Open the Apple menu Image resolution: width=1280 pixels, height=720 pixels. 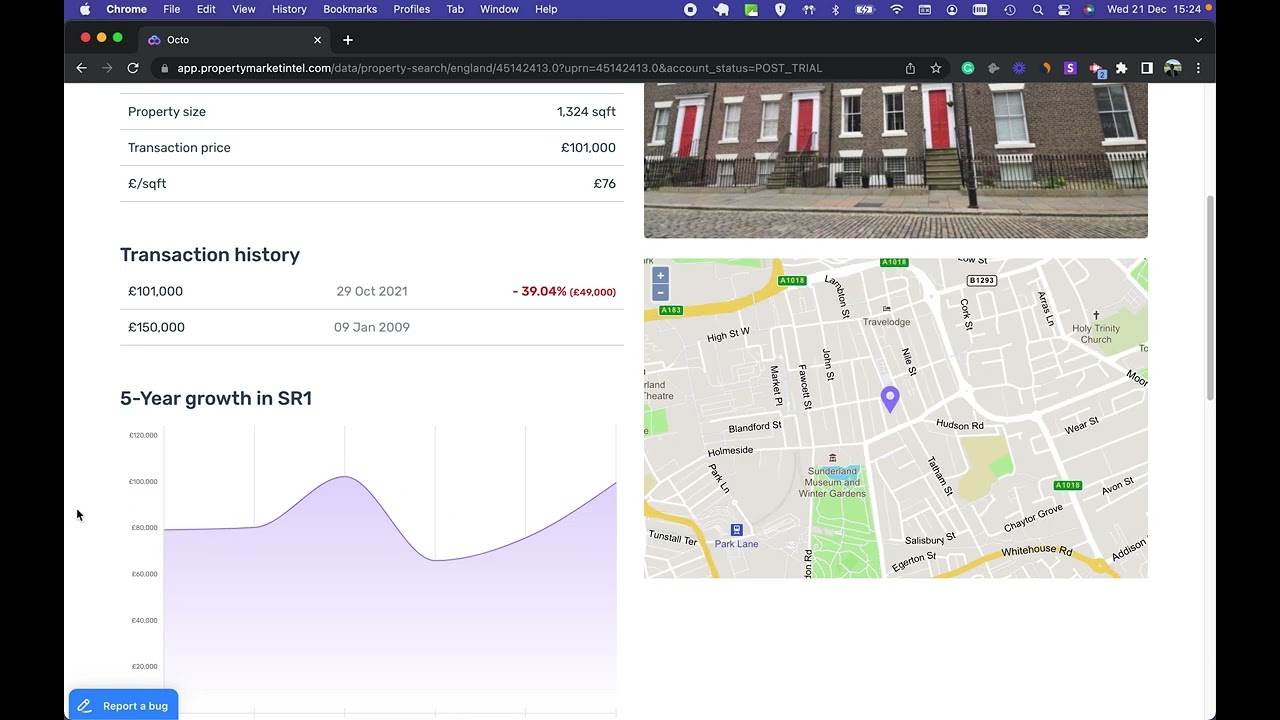85,9
